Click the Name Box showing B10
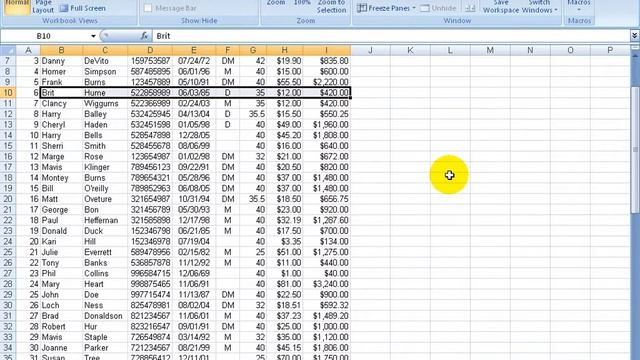 [x=45, y=36]
